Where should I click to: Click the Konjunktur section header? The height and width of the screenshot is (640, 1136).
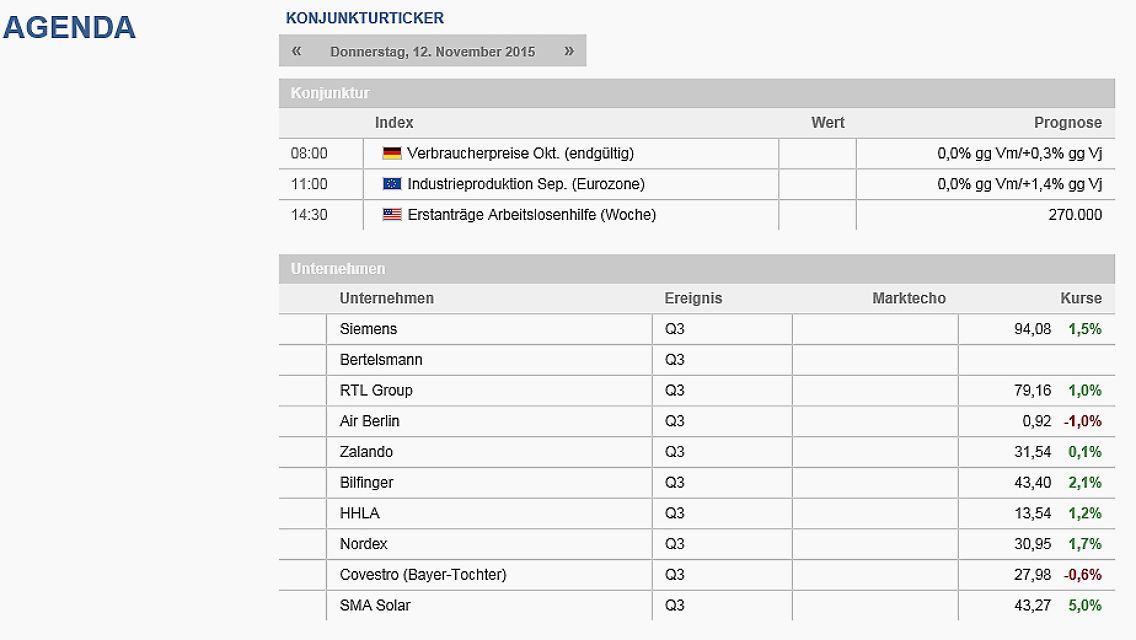tap(330, 93)
